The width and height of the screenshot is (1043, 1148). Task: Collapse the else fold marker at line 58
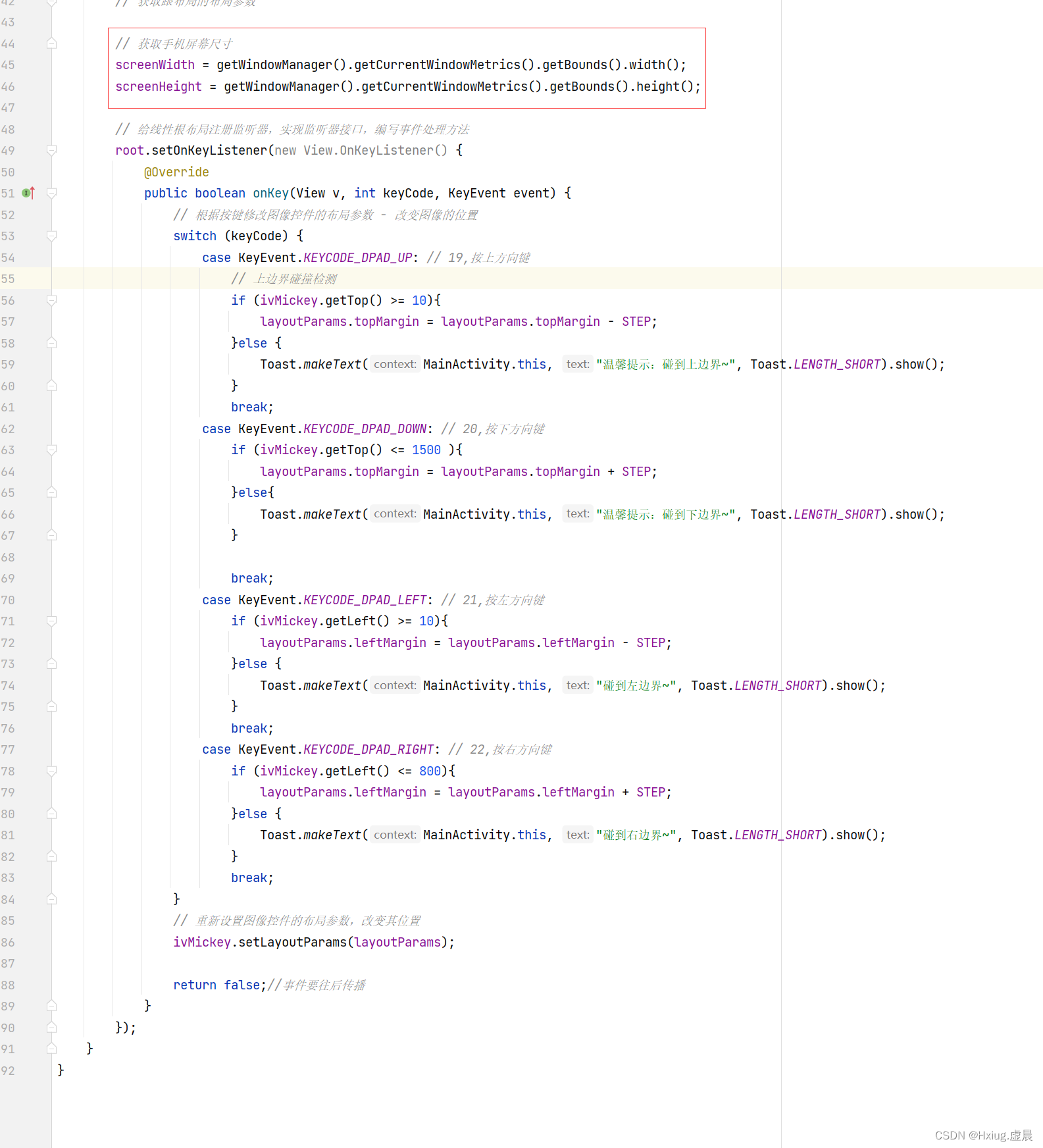click(51, 343)
